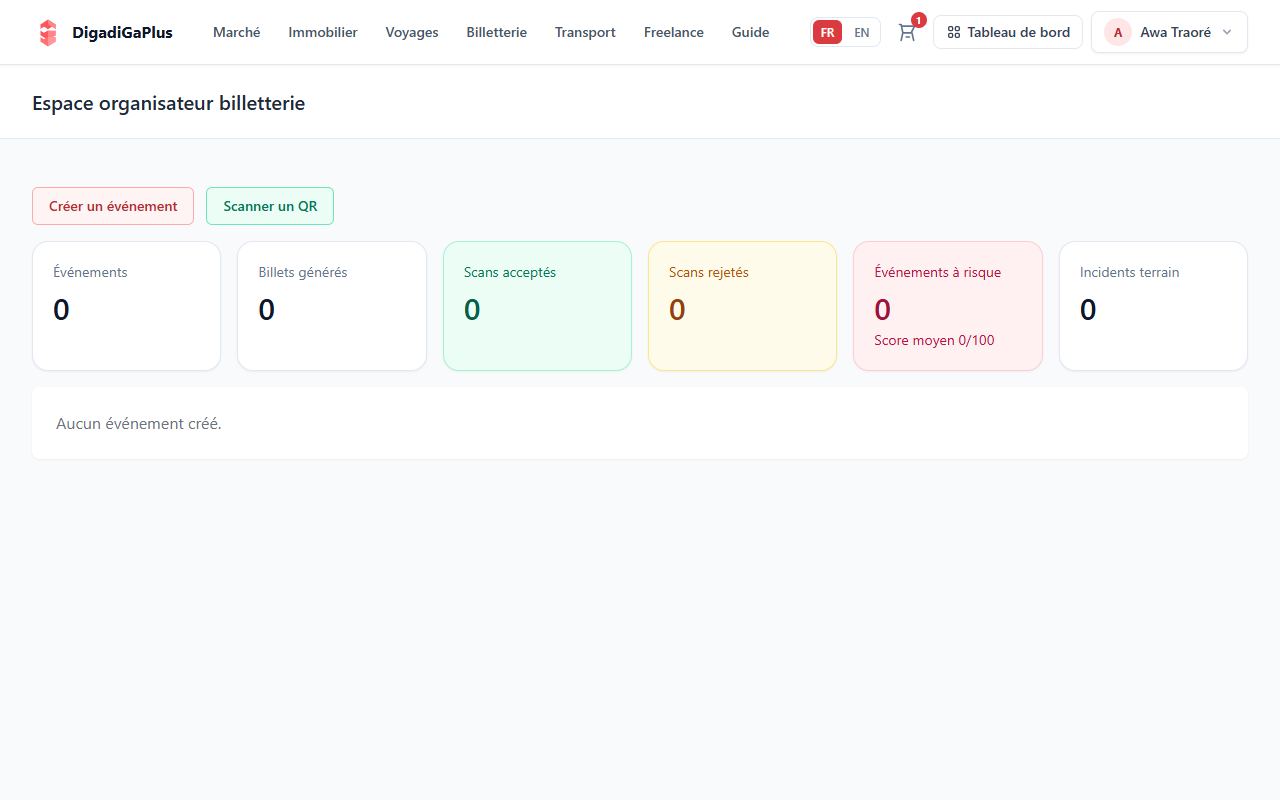Click the Score moyen 0/100 text
This screenshot has width=1280, height=800.
click(934, 340)
